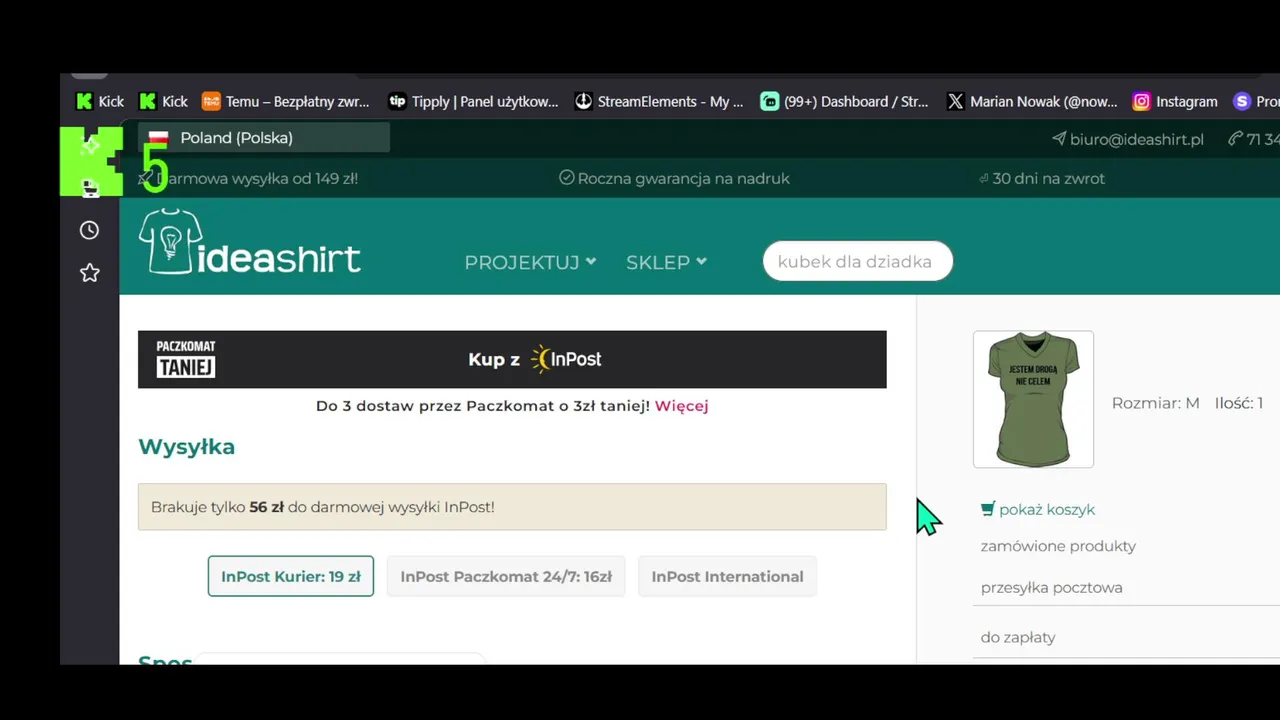Open the Marian Nowak X bookmark
The height and width of the screenshot is (720, 1280).
[1032, 101]
